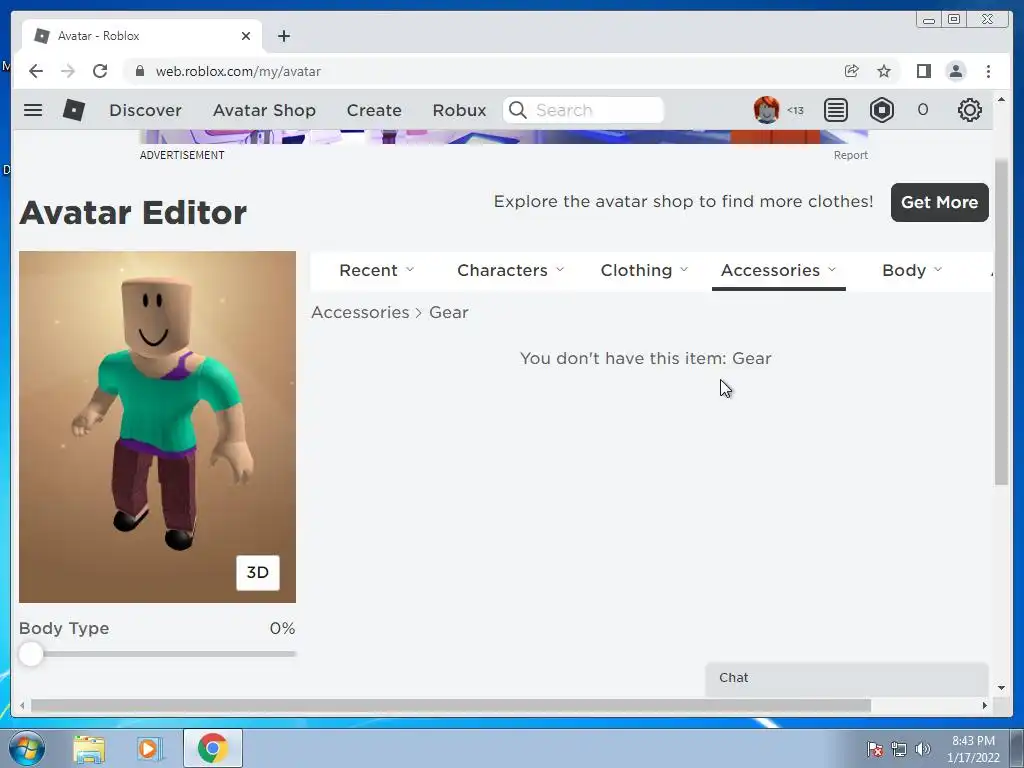Image resolution: width=1024 pixels, height=768 pixels.
Task: Click the avatar preview thumbnail
Action: coord(157,426)
